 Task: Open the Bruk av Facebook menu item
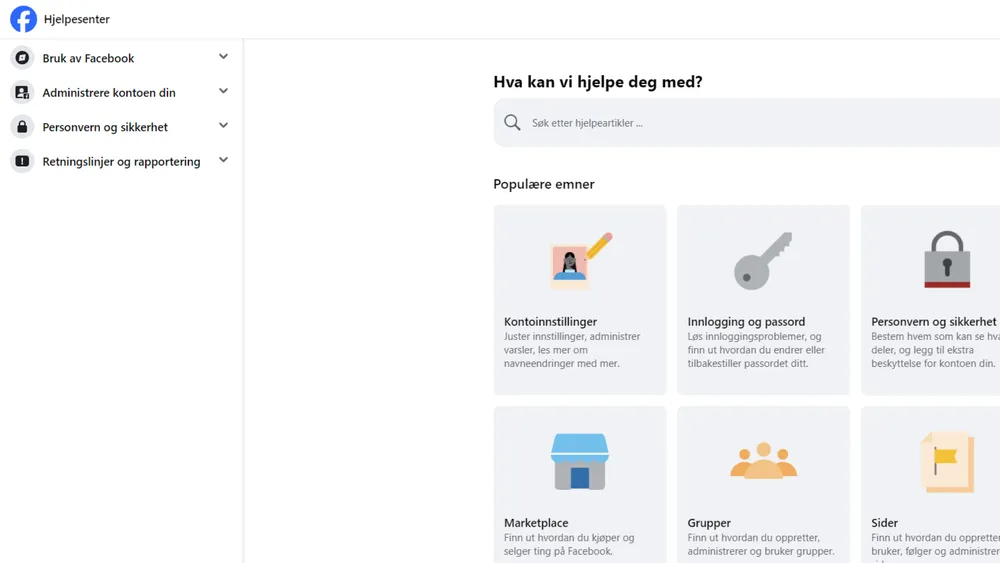pos(89,58)
